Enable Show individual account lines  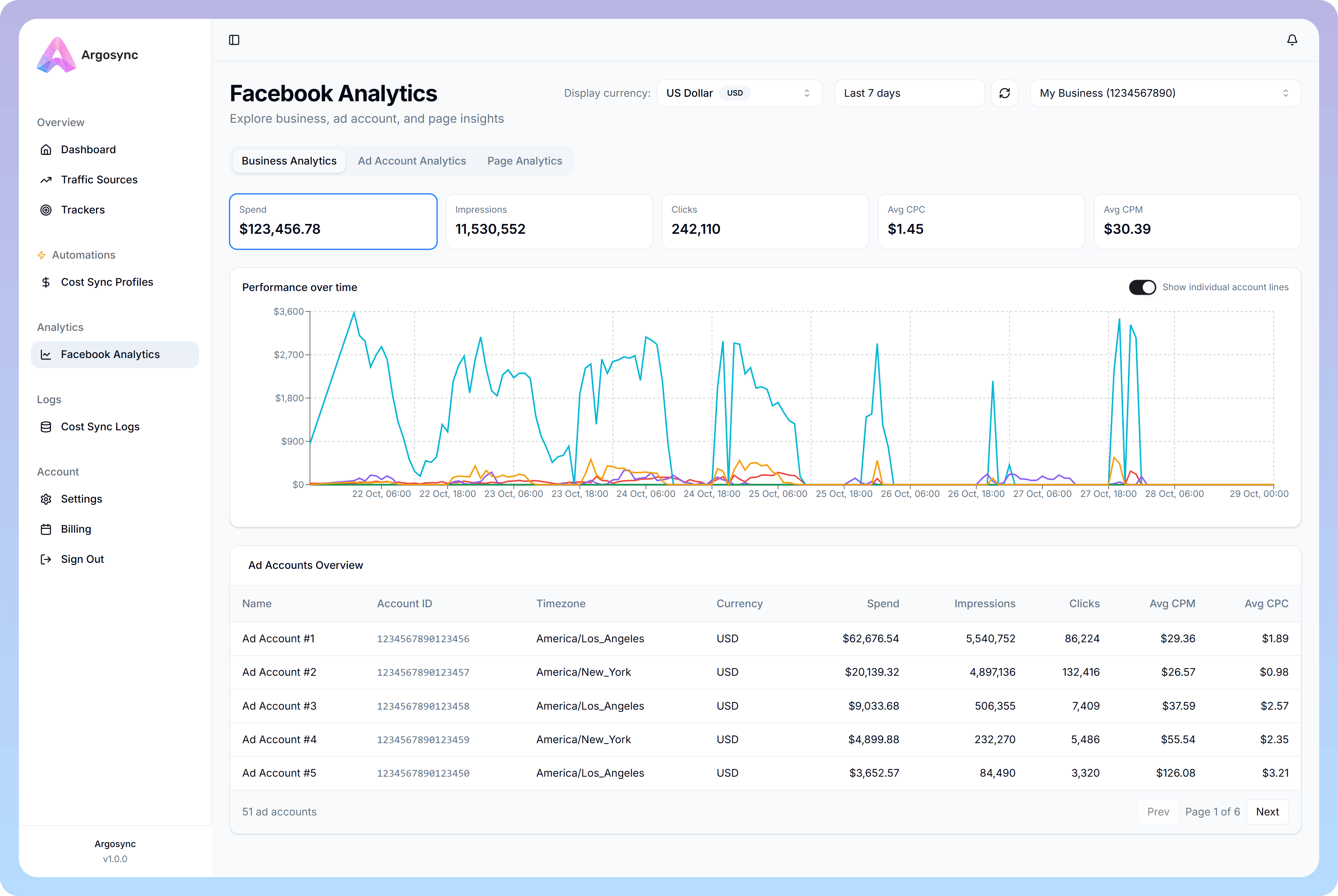(1142, 287)
